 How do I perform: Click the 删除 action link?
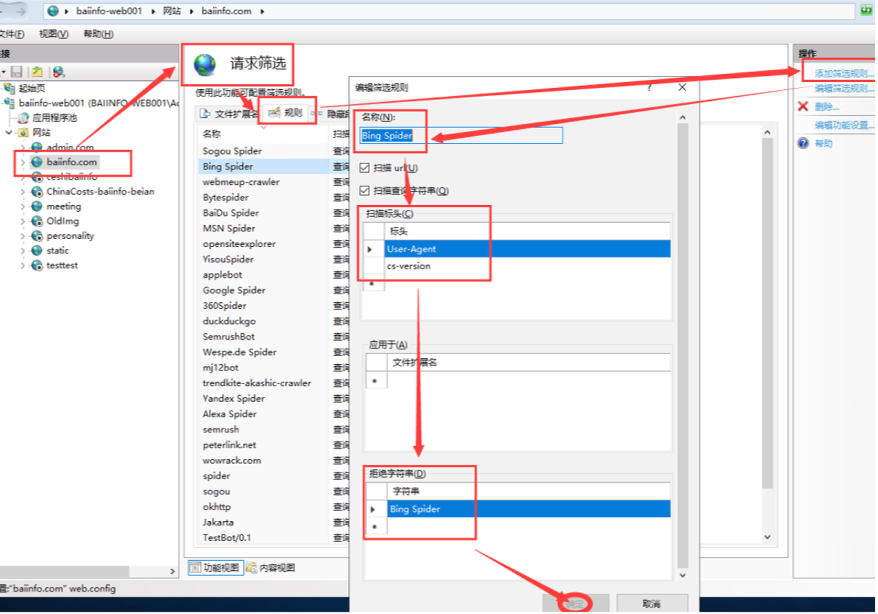click(x=827, y=107)
